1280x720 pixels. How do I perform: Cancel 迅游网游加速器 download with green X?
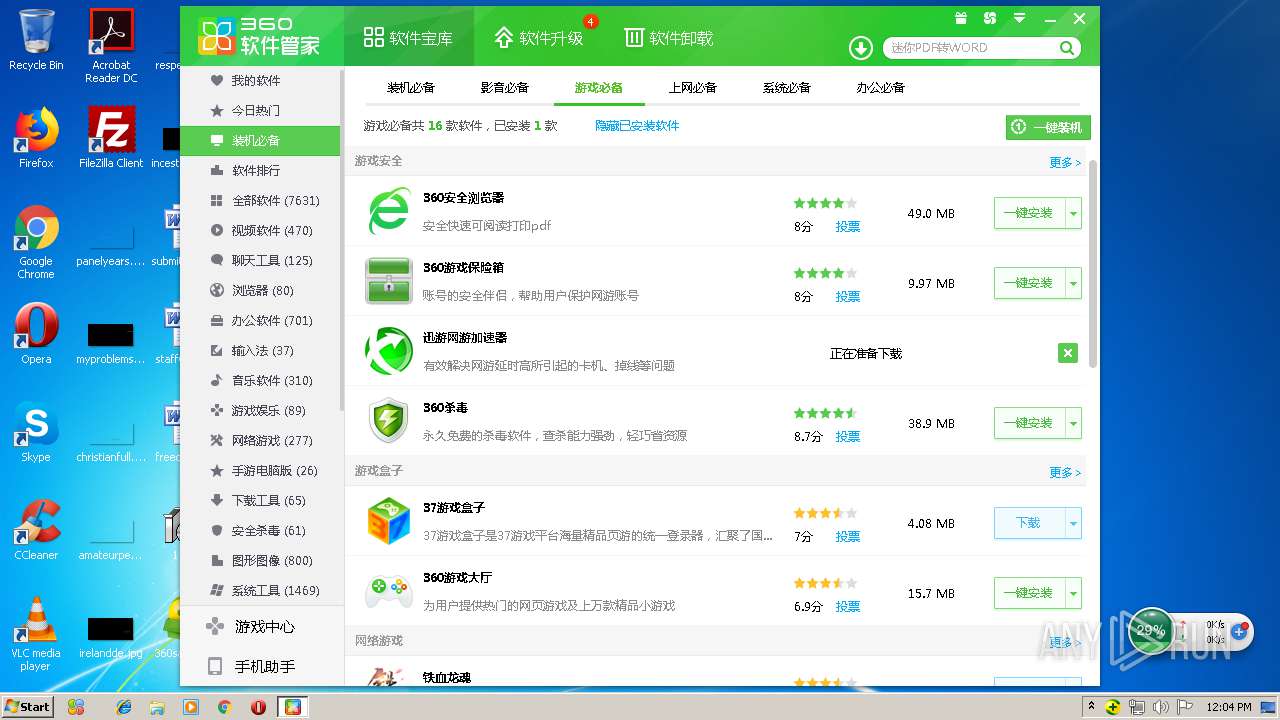(x=1068, y=353)
